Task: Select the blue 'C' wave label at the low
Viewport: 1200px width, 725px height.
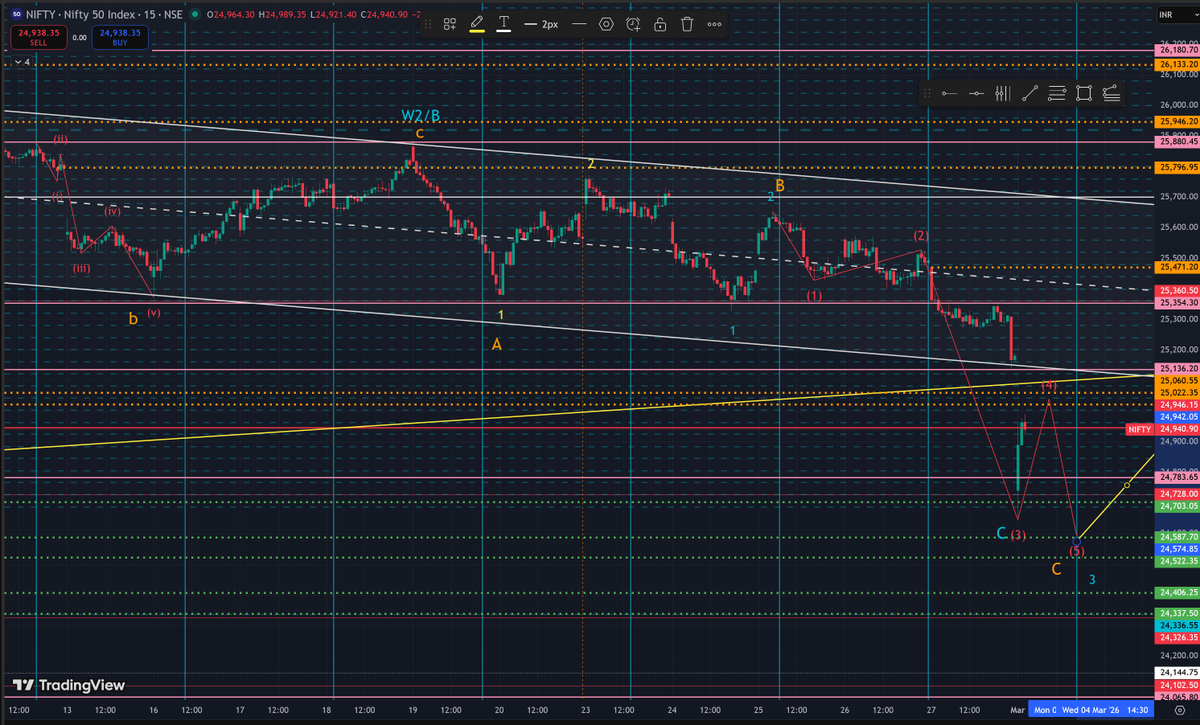Action: click(1002, 533)
